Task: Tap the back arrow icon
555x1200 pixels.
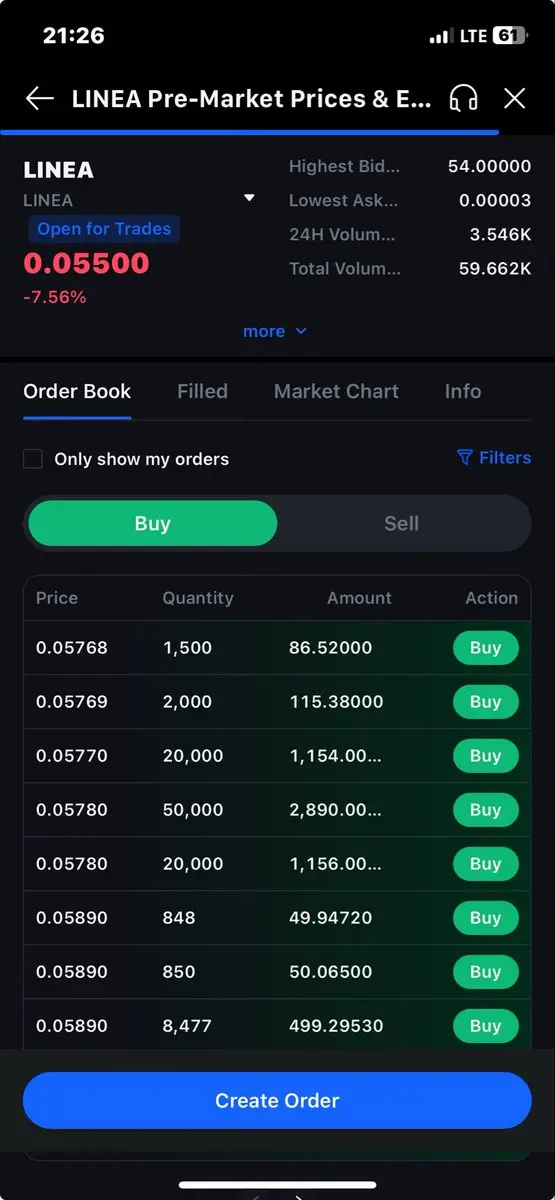Action: tap(39, 98)
